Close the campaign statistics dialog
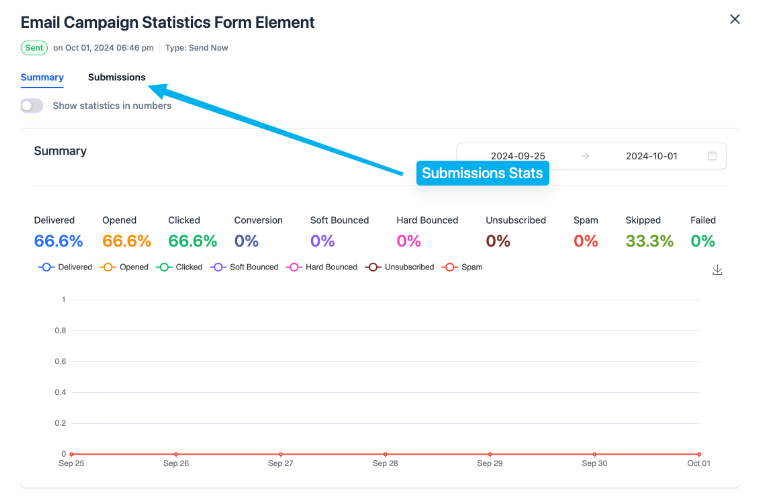 (735, 19)
